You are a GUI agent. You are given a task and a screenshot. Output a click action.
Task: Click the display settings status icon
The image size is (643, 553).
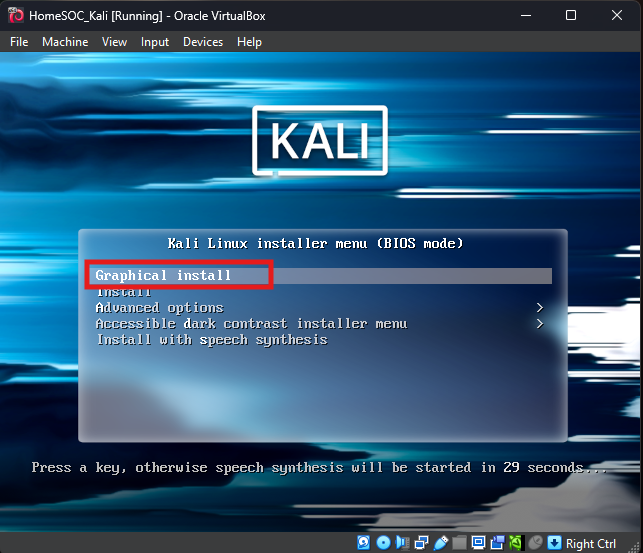[x=478, y=543]
